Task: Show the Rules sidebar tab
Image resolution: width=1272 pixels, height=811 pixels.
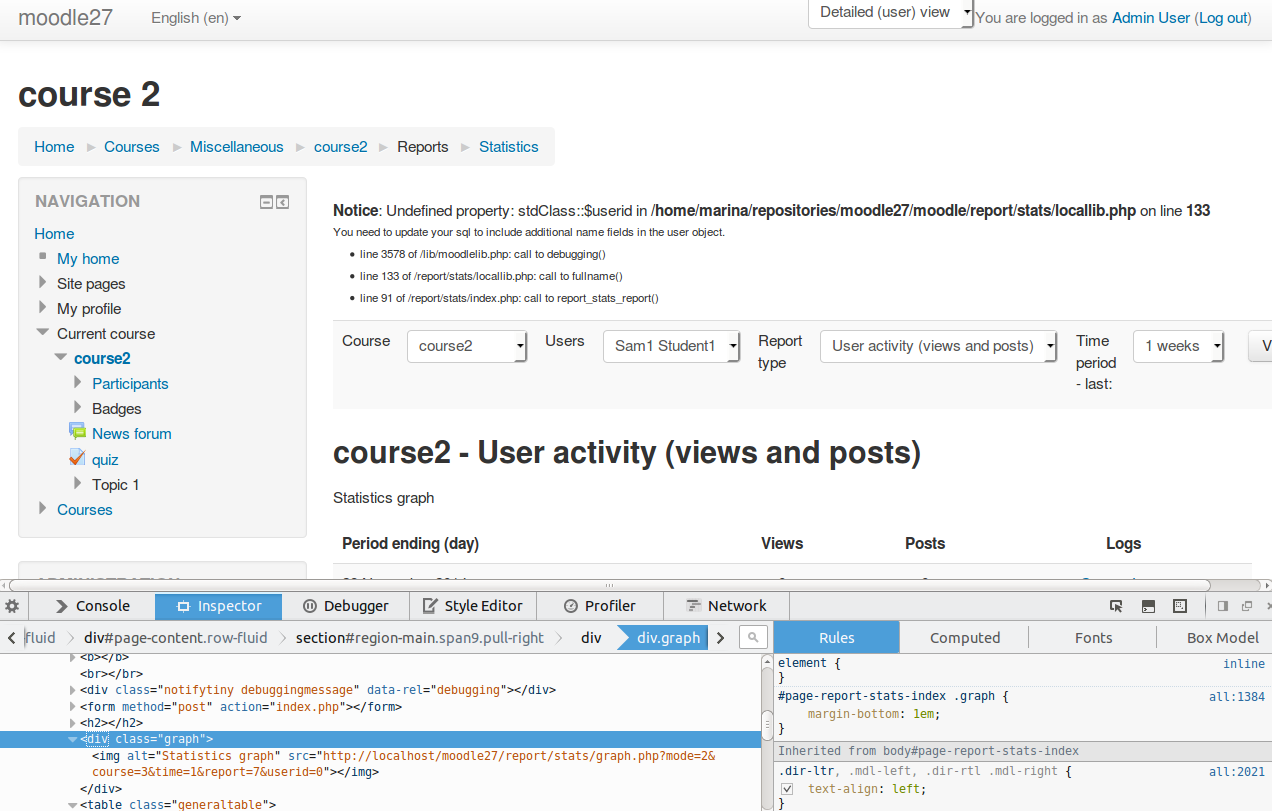Action: click(x=837, y=638)
